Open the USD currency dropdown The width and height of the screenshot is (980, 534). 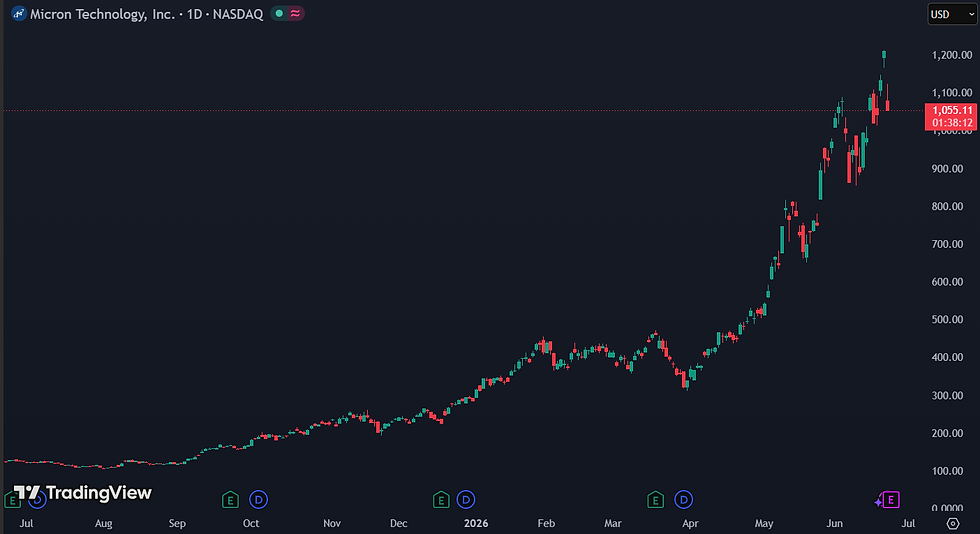point(952,14)
